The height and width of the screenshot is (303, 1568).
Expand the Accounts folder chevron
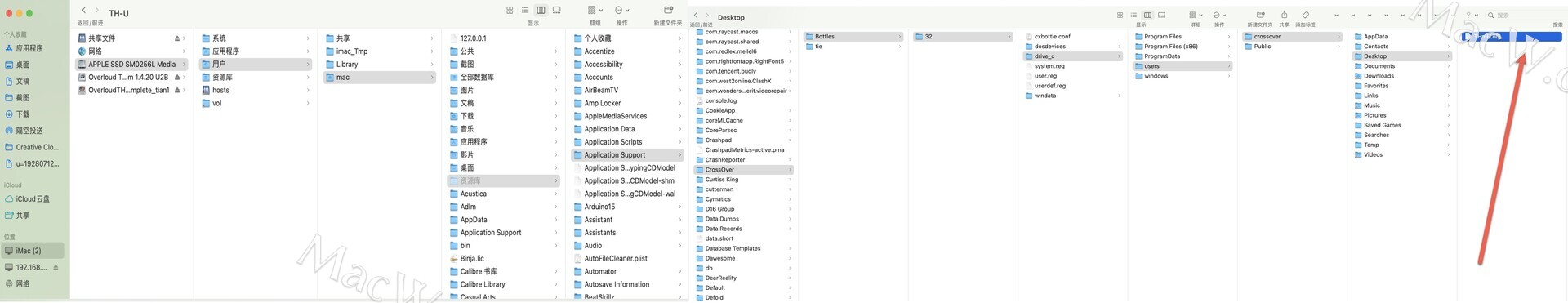tap(679, 78)
